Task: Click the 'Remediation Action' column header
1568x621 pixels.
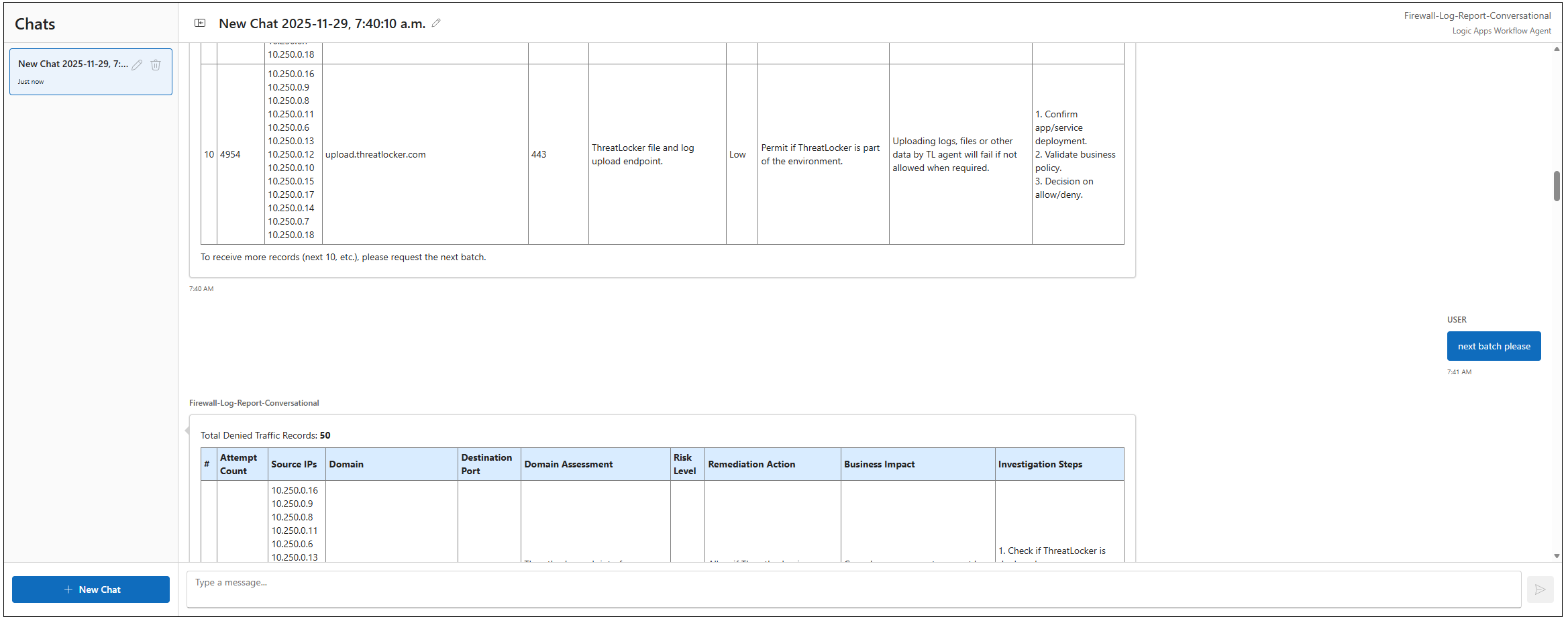Action: [x=751, y=464]
